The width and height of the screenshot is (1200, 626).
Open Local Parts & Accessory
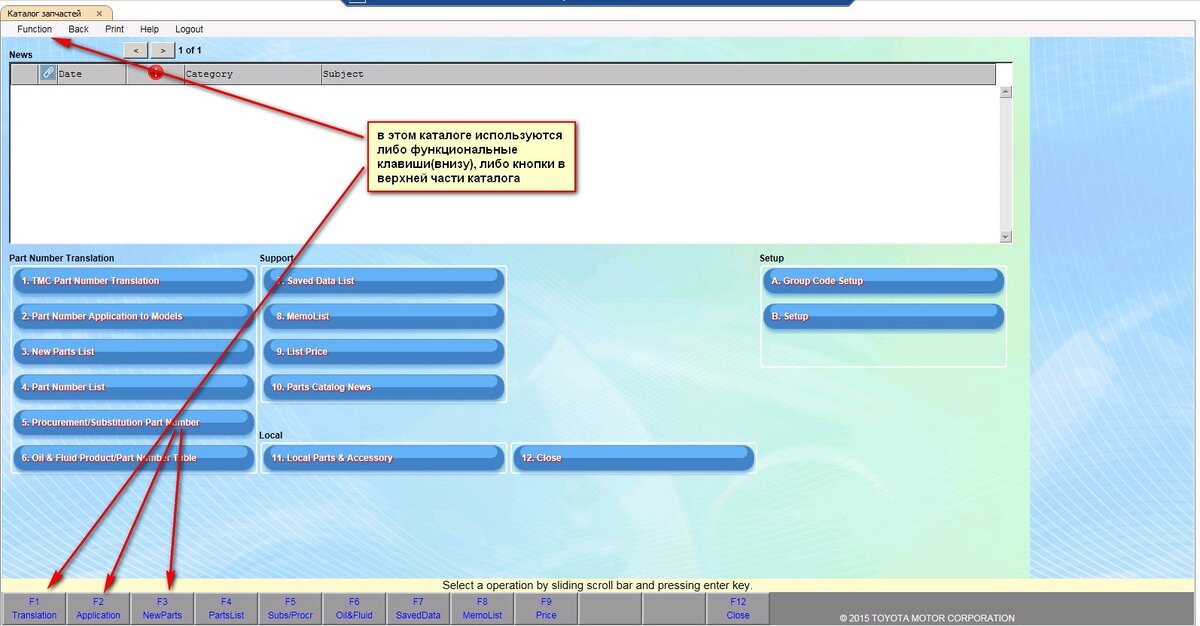pos(383,458)
